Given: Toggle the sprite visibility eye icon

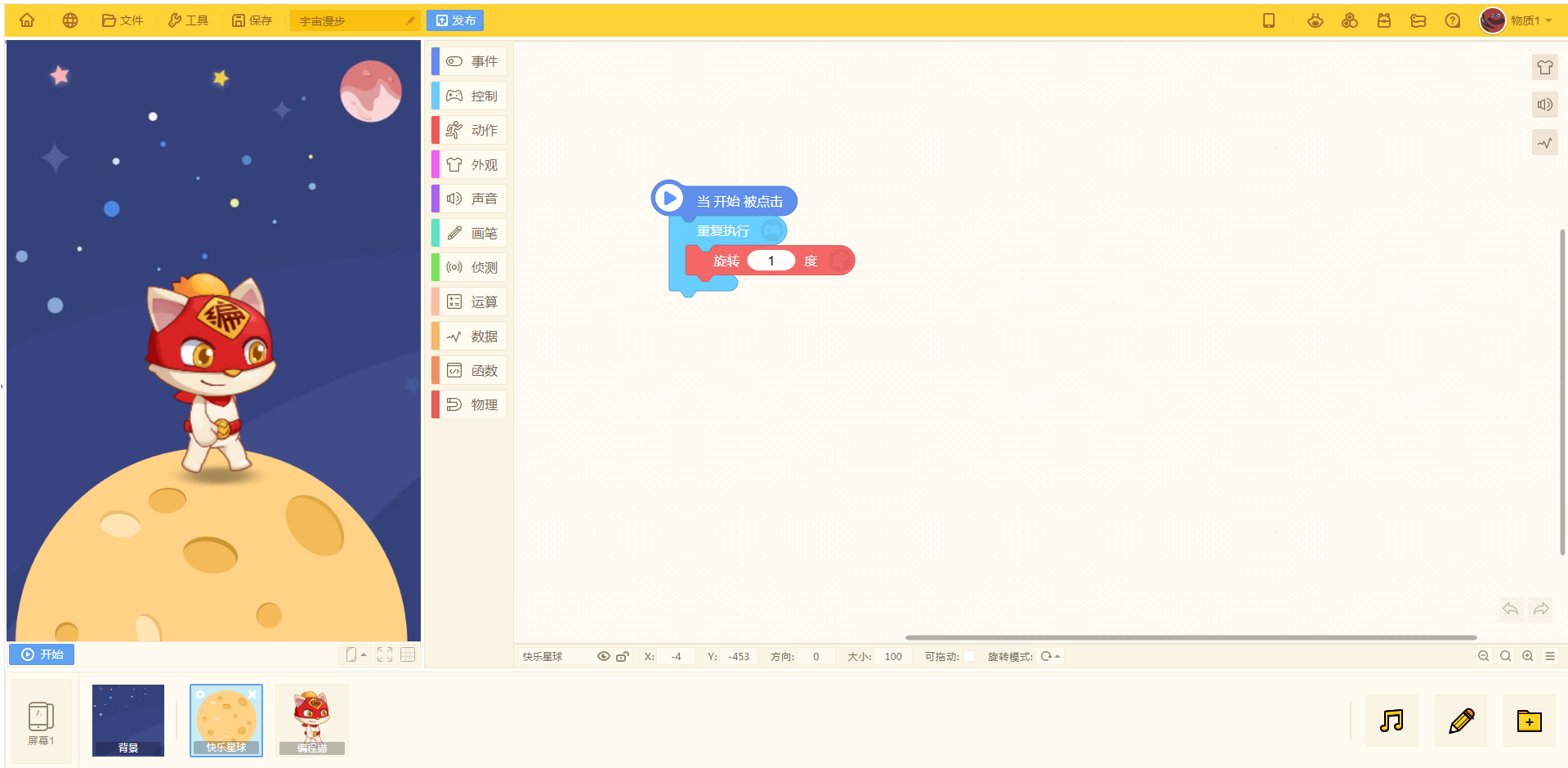Looking at the screenshot, I should tap(604, 656).
